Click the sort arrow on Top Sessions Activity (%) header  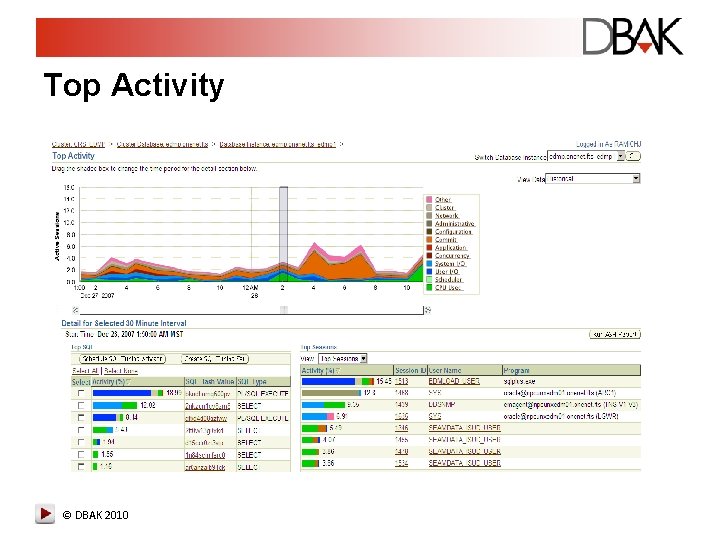(x=338, y=371)
